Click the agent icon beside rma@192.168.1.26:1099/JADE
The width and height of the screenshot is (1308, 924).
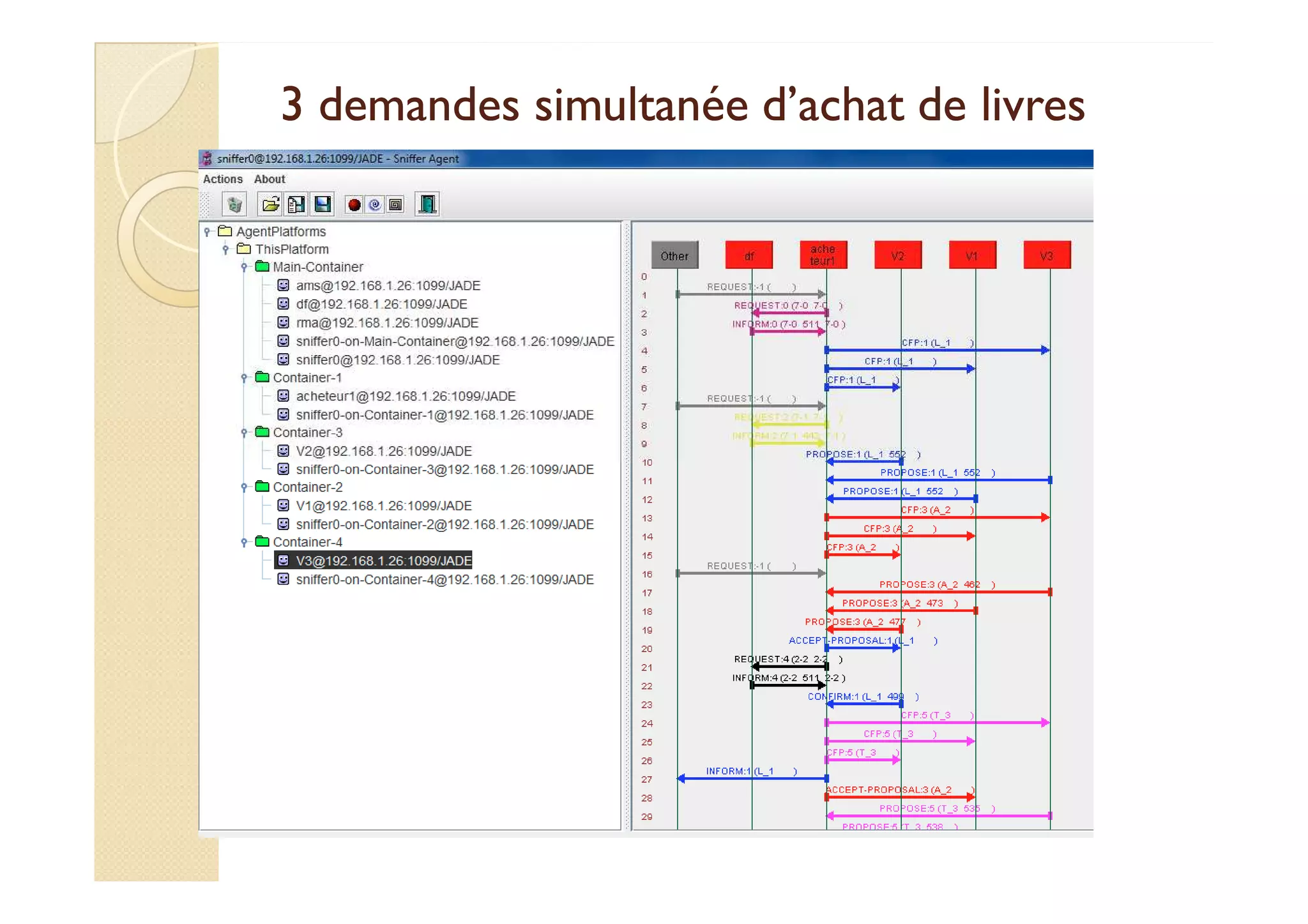283,322
